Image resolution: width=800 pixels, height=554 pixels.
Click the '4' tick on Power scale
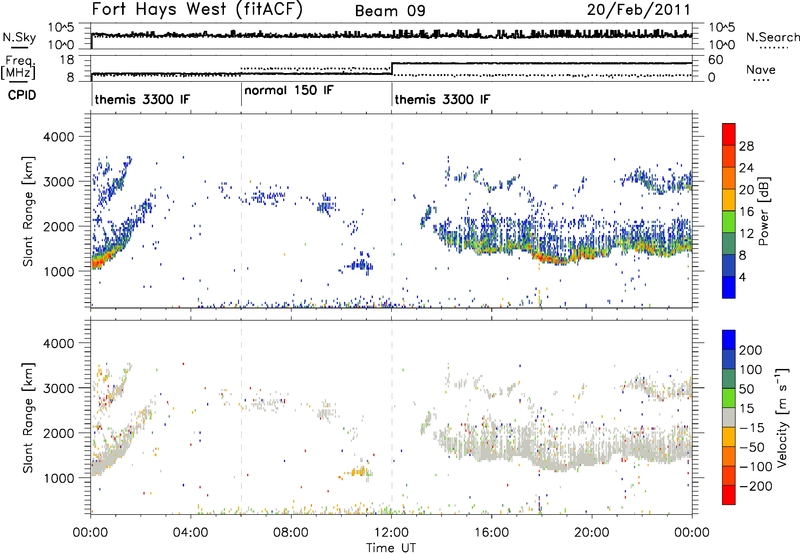pos(742,278)
